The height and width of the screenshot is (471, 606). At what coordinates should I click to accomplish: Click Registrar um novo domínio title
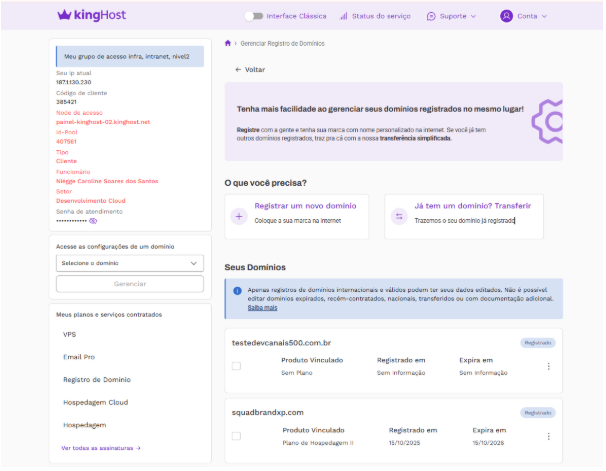tap(305, 206)
